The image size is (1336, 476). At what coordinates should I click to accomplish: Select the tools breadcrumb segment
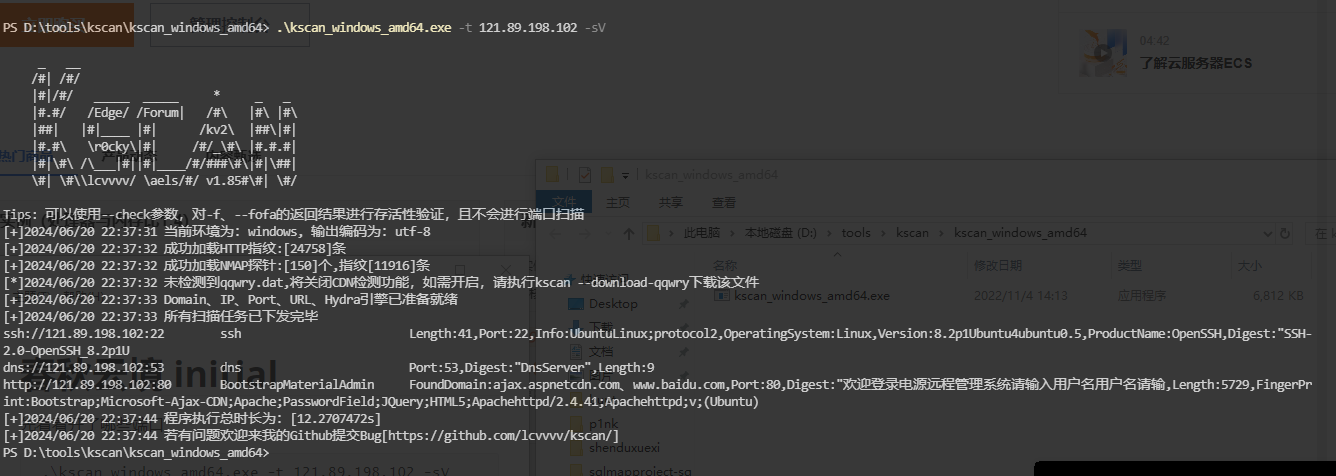[x=856, y=233]
